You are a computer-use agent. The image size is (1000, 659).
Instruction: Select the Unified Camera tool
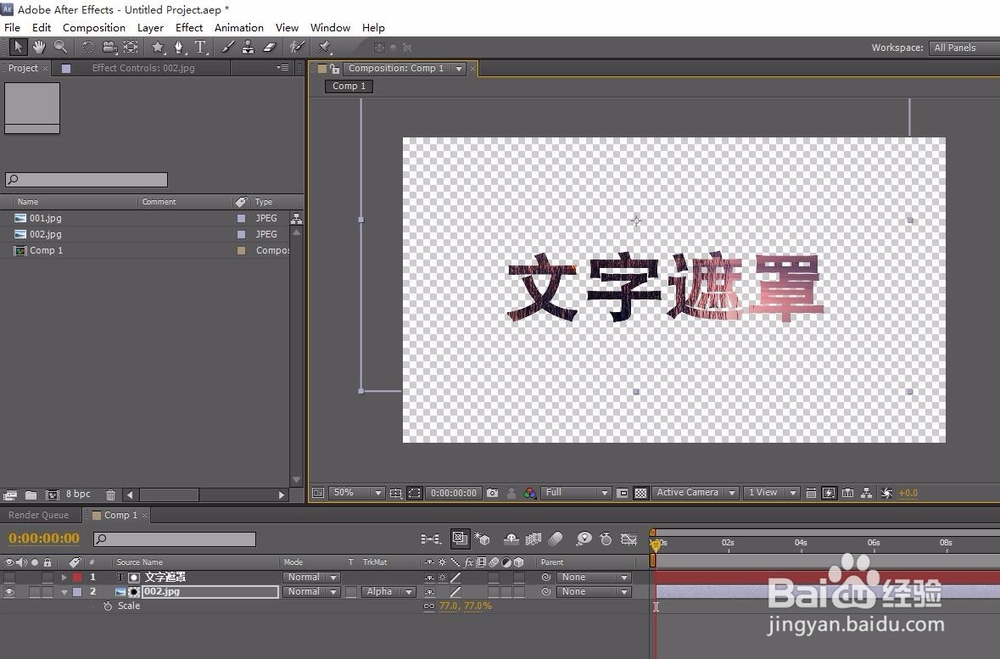click(x=110, y=47)
